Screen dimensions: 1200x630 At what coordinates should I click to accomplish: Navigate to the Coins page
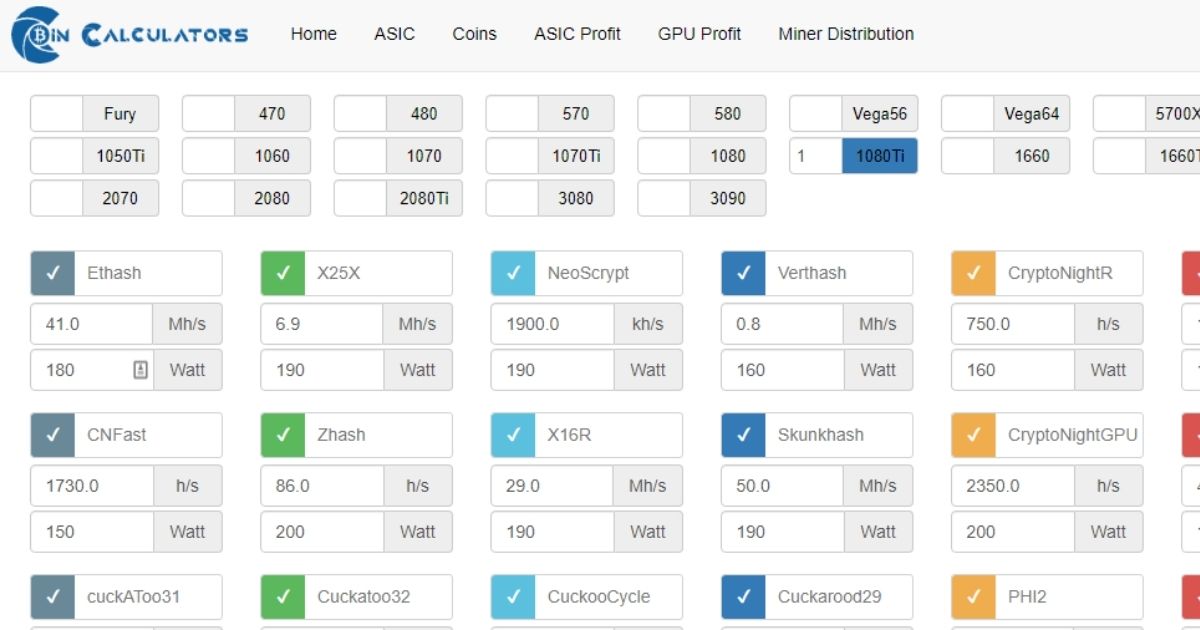474,34
